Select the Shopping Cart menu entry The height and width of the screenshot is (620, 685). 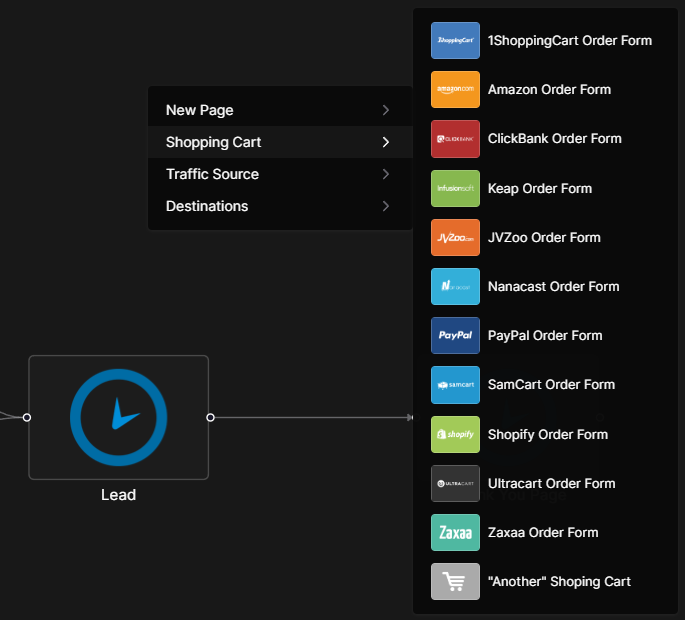pos(280,142)
